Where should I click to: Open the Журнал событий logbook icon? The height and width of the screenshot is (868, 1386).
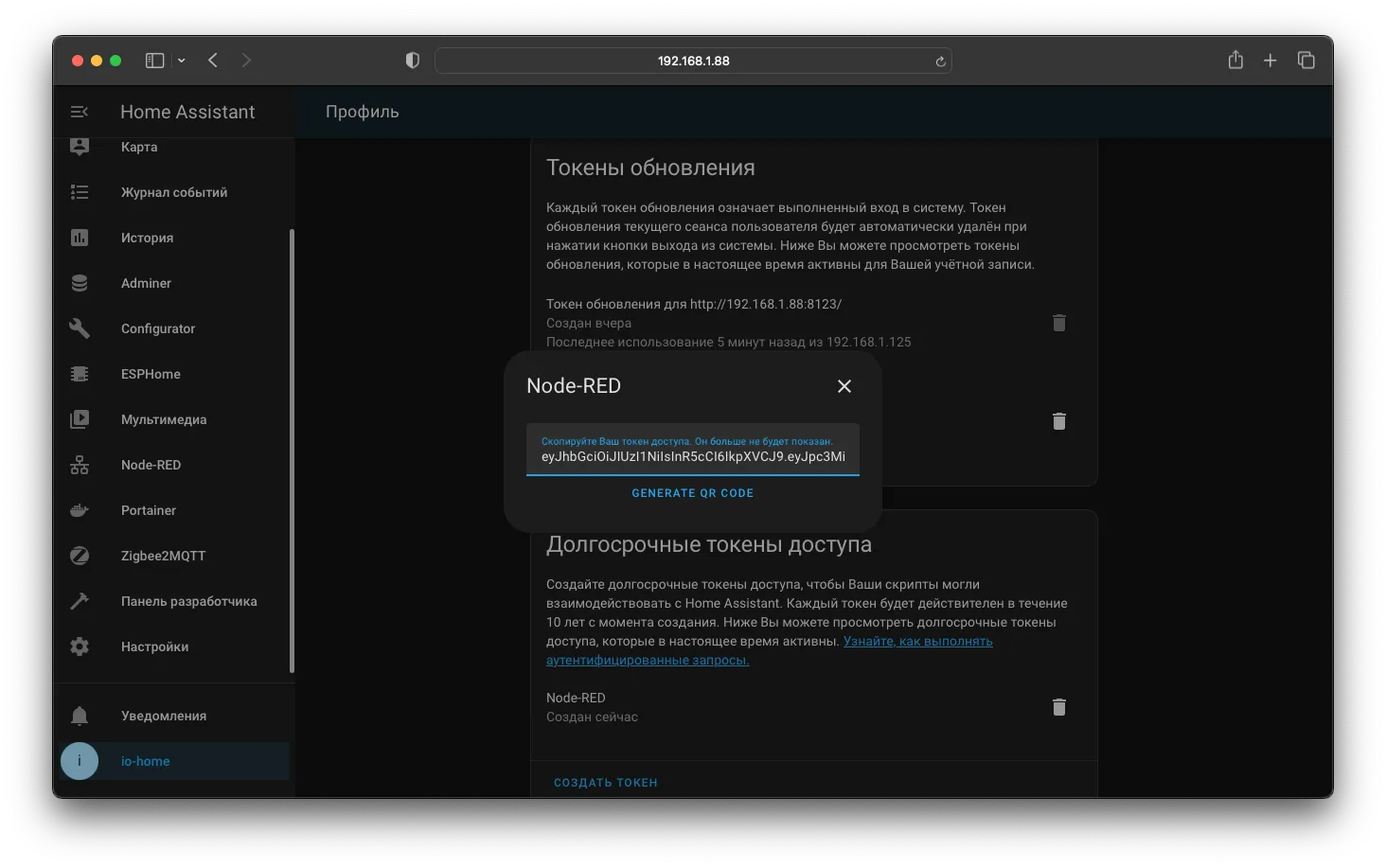pos(80,192)
